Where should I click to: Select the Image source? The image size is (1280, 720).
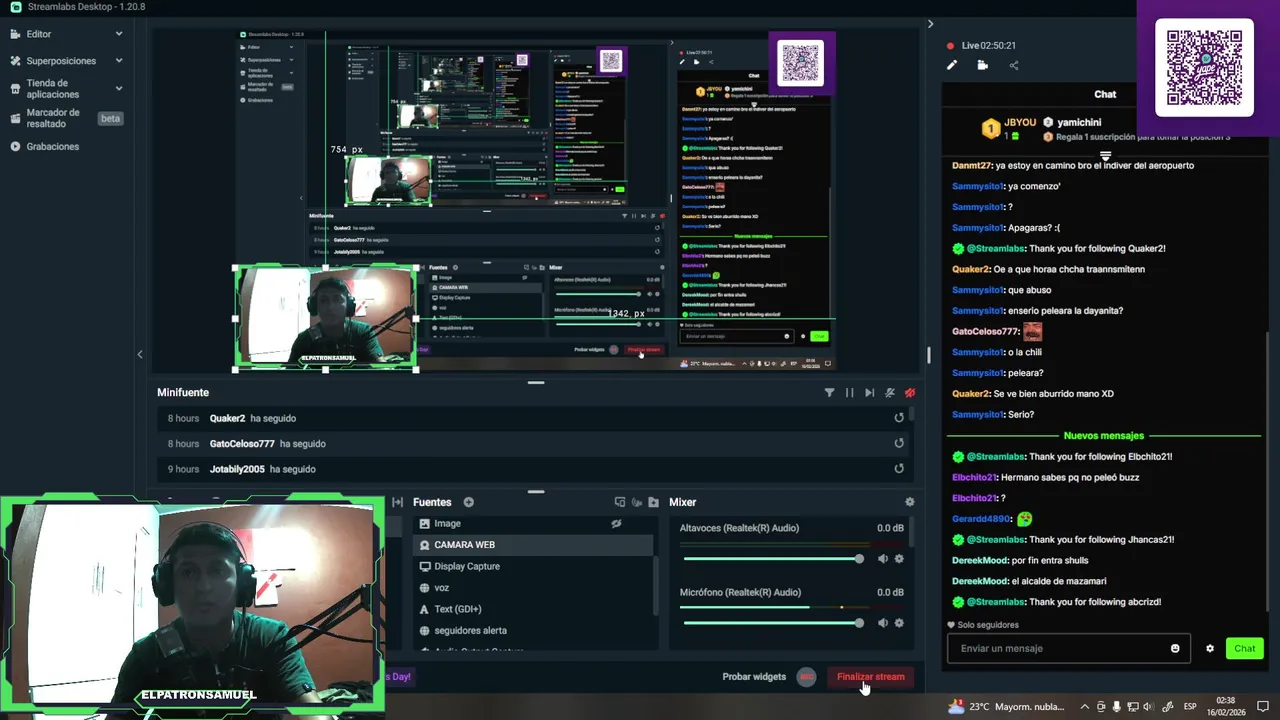pos(533,523)
